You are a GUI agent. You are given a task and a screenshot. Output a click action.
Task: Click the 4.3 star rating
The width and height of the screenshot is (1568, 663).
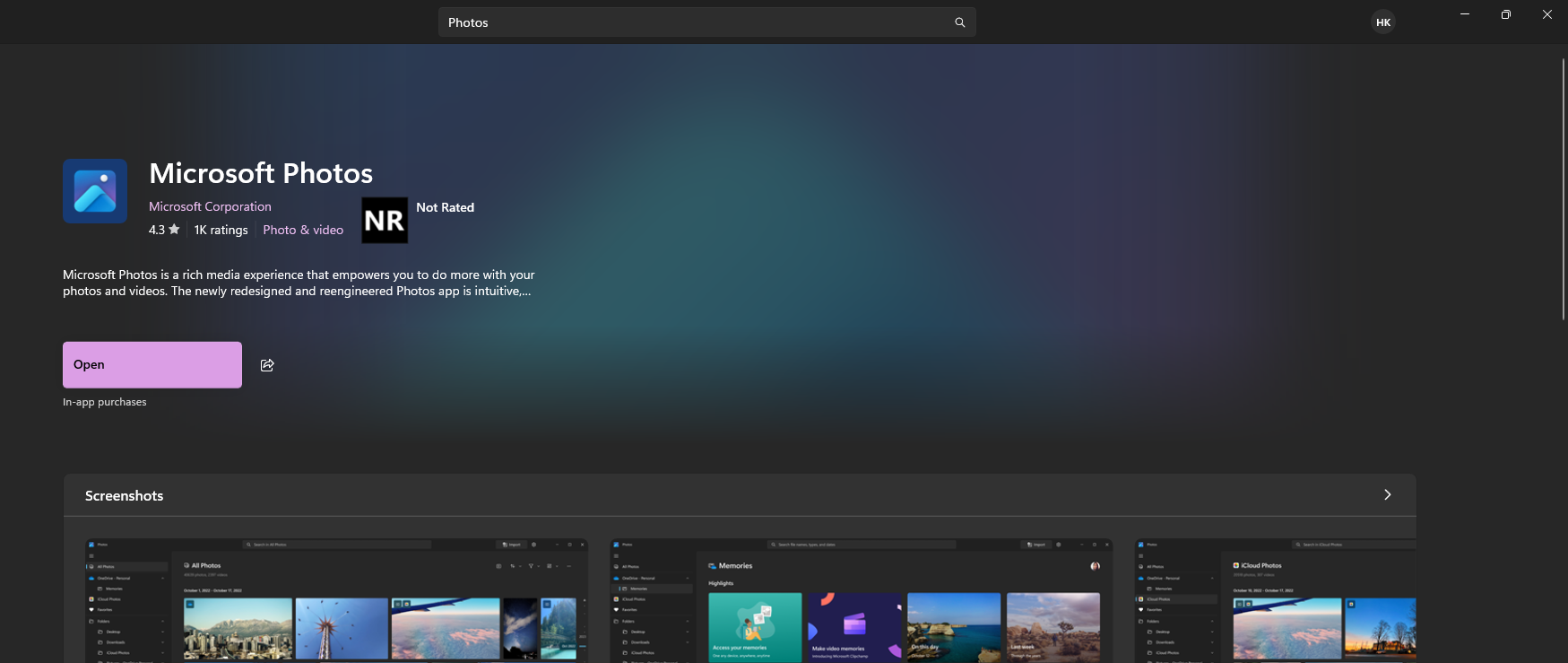[x=164, y=230]
